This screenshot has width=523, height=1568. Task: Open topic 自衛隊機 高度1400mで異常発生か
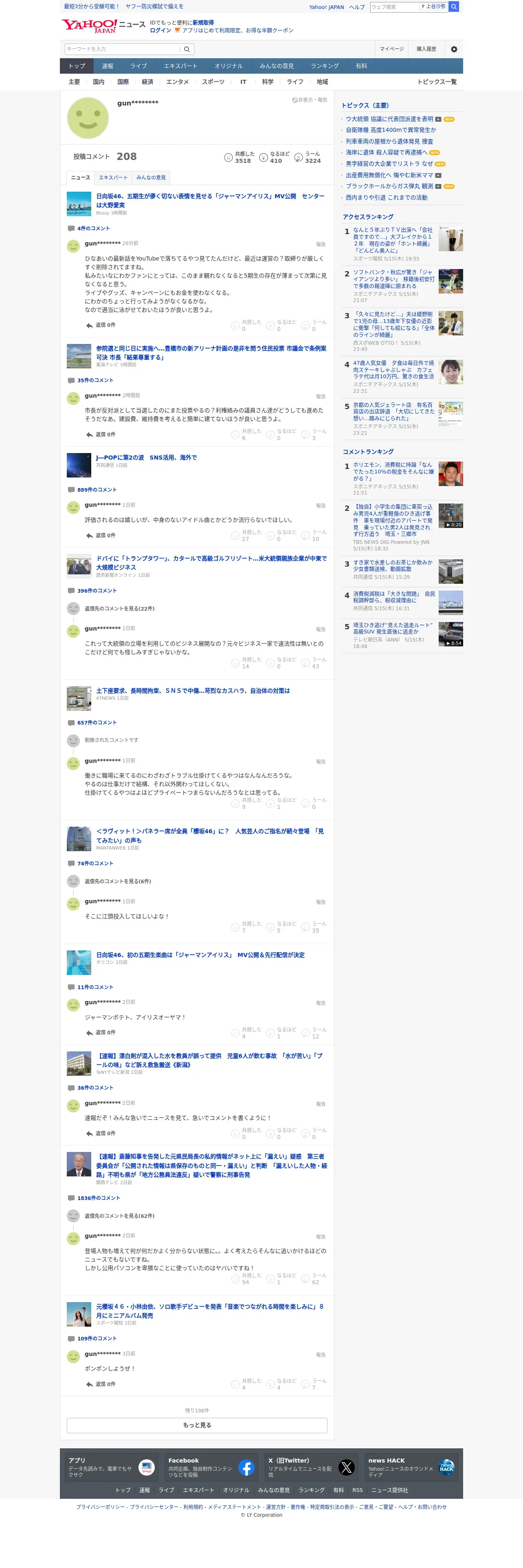(391, 130)
